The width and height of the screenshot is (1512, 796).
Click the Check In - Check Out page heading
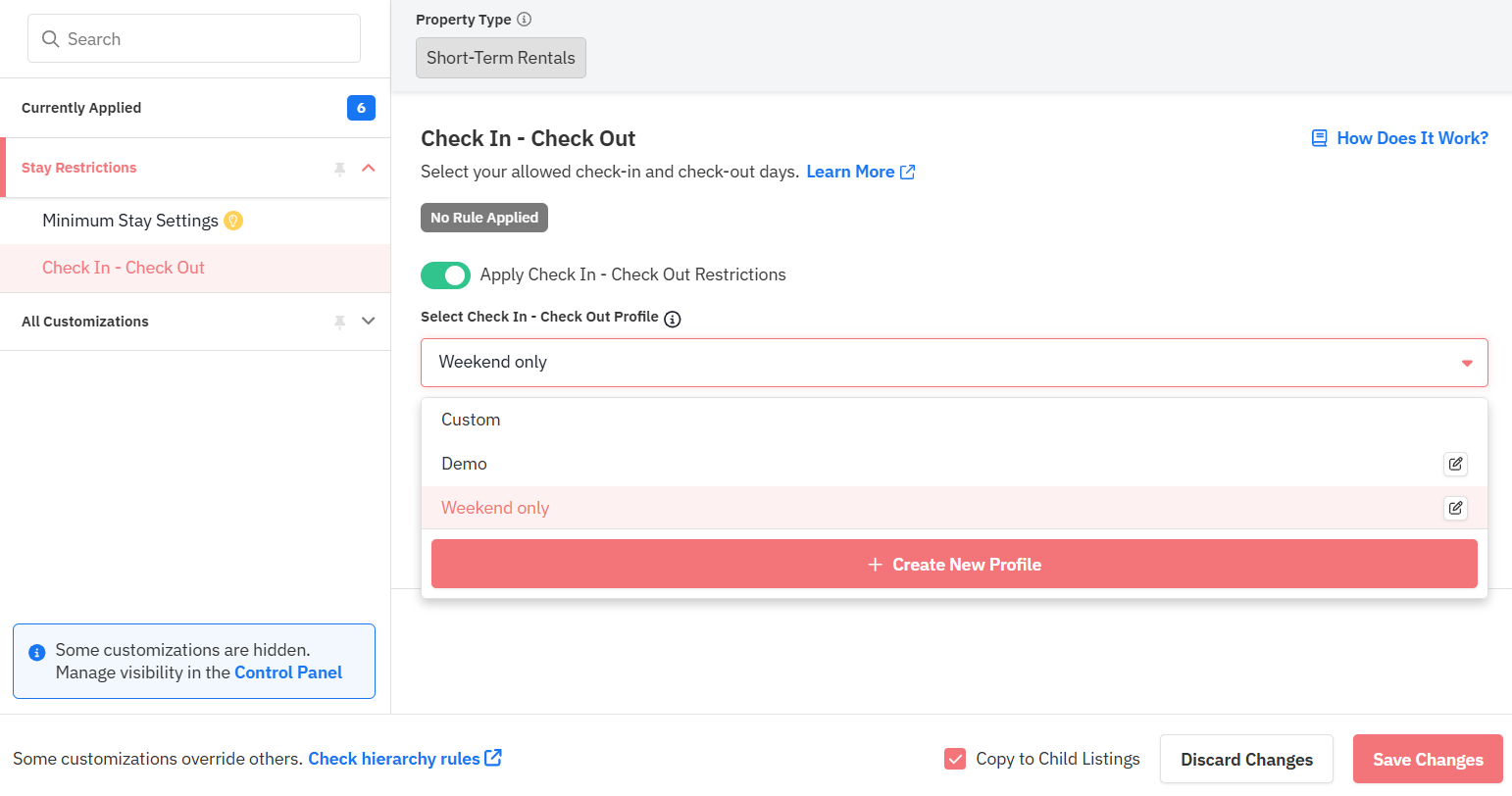(529, 138)
